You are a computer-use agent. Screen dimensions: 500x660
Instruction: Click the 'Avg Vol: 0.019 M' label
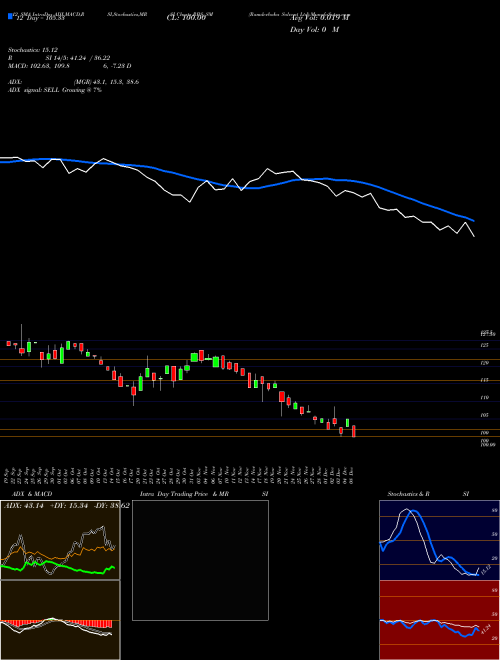click(319, 18)
